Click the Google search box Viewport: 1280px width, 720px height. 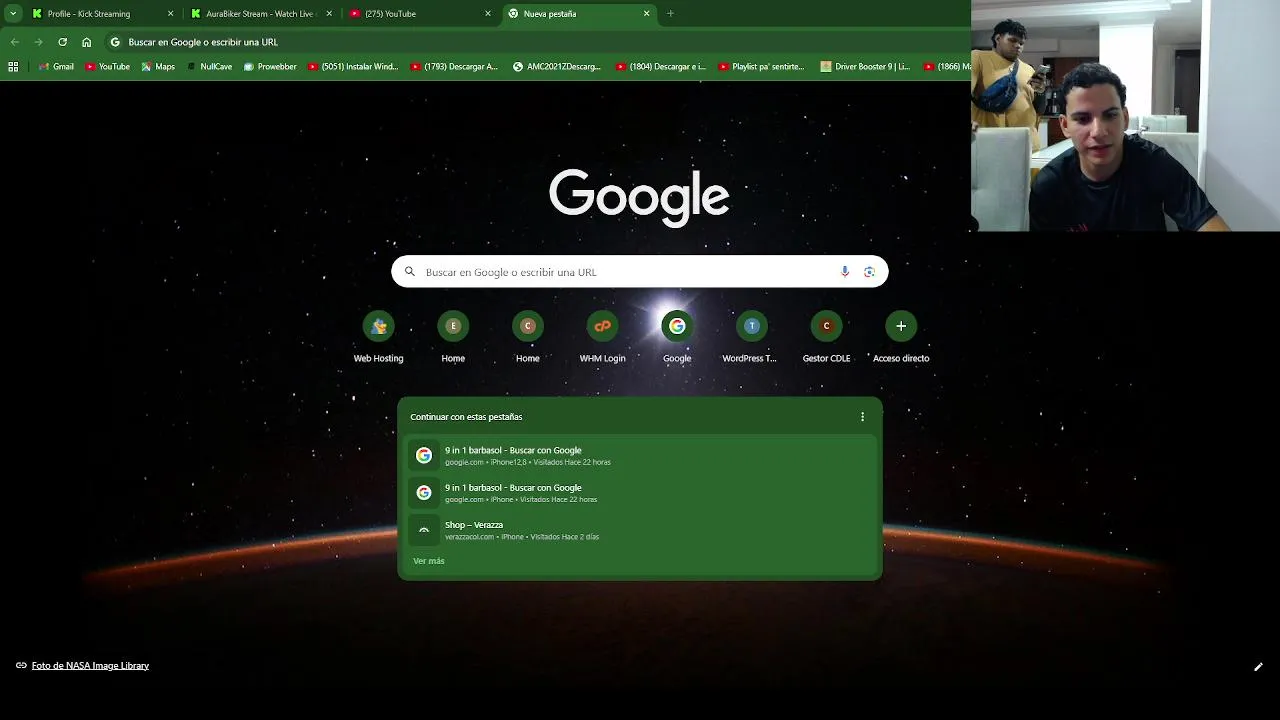[640, 272]
